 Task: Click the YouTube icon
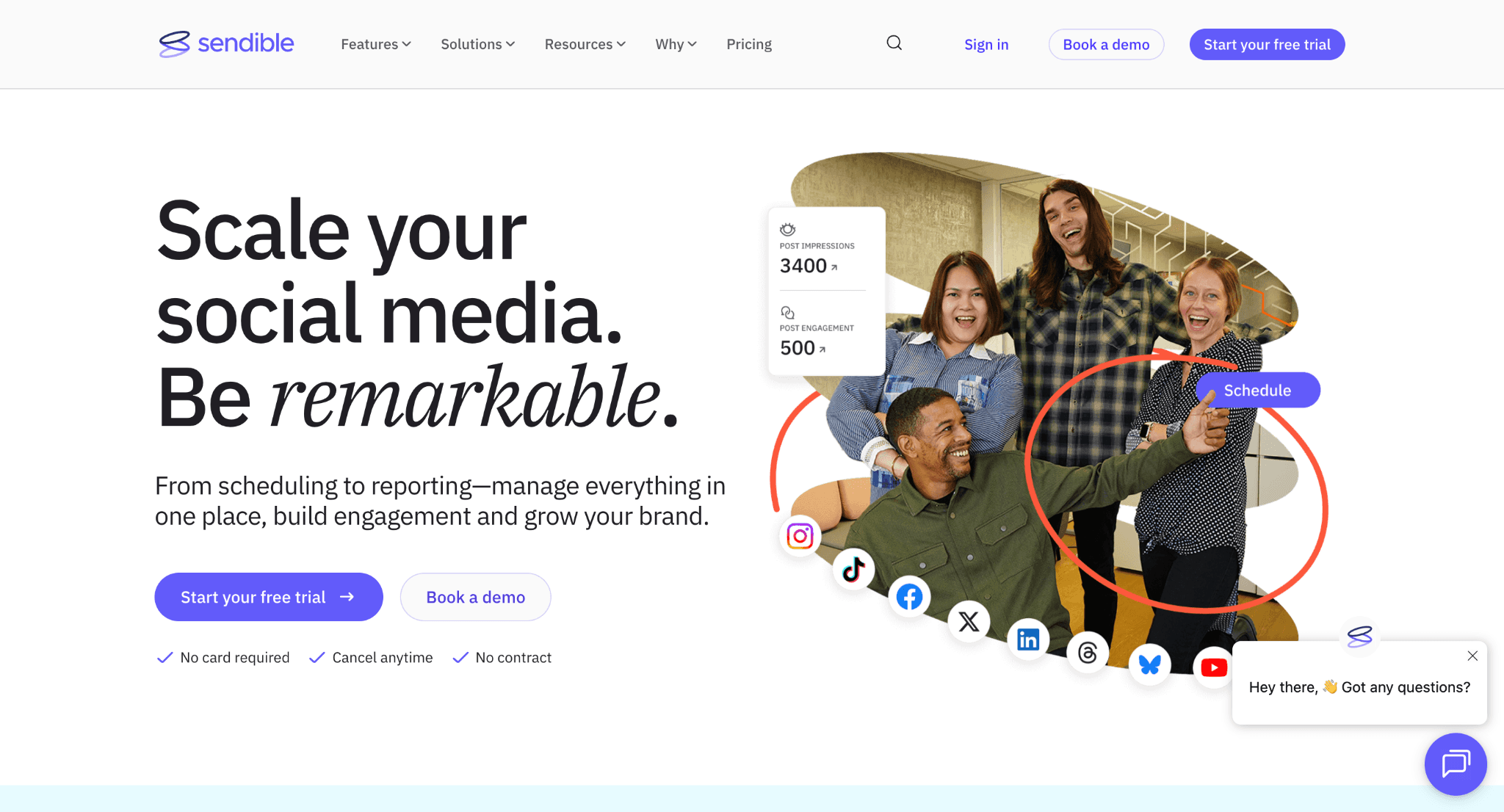1213,667
